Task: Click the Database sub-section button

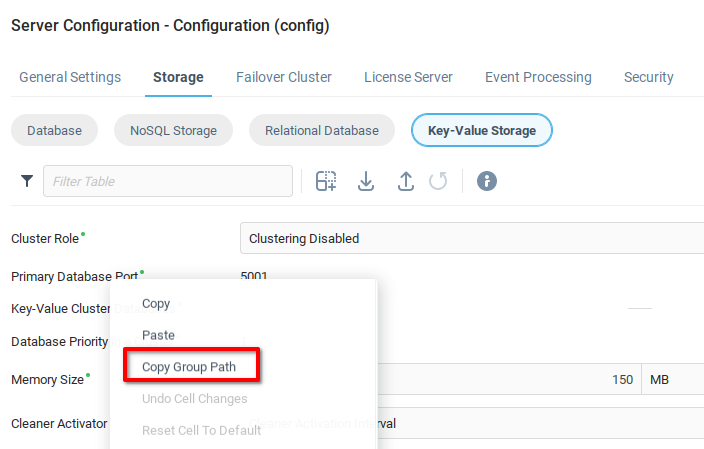Action: click(x=54, y=130)
